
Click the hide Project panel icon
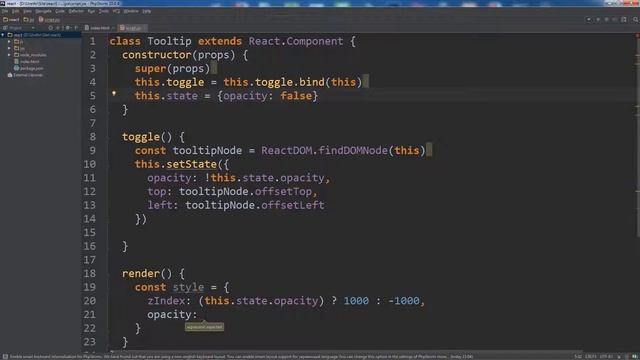pos(76,28)
